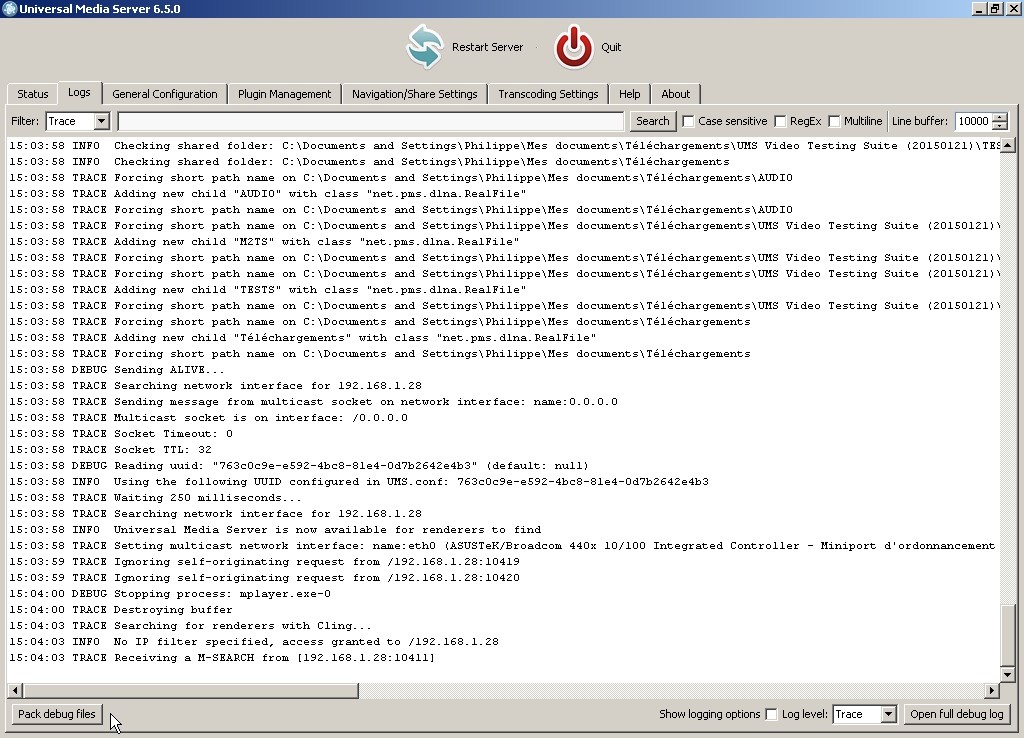This screenshot has height=738, width=1024.
Task: Click the 'No IP filter specified' log line
Action: point(254,642)
